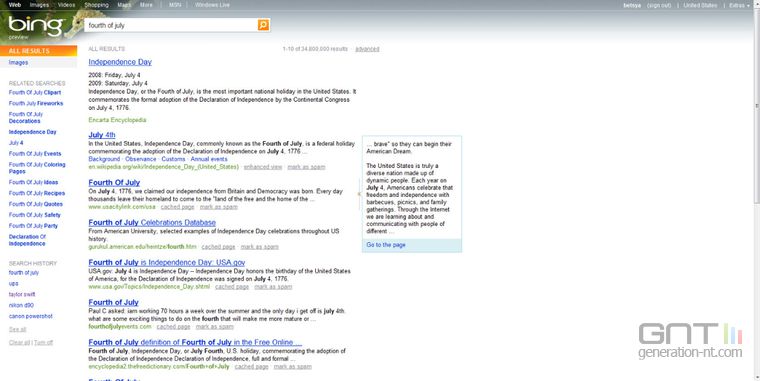Open the Maps tab in top bar

tap(124, 5)
